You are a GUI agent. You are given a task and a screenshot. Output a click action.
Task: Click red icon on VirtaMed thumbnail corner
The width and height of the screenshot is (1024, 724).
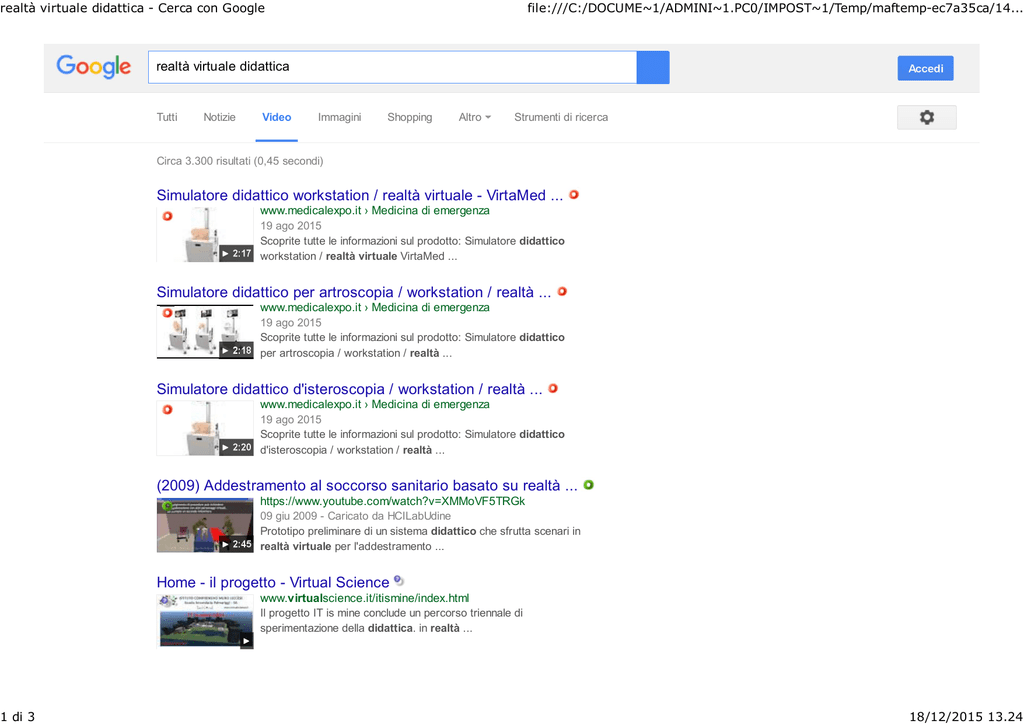click(x=168, y=216)
